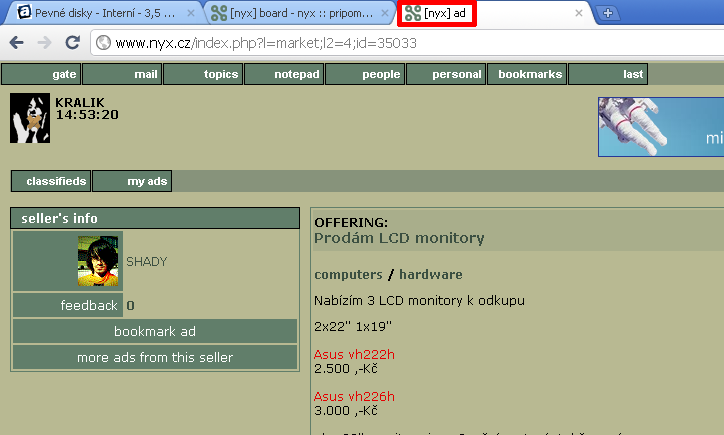
Task: Open the computers category link
Action: [348, 274]
